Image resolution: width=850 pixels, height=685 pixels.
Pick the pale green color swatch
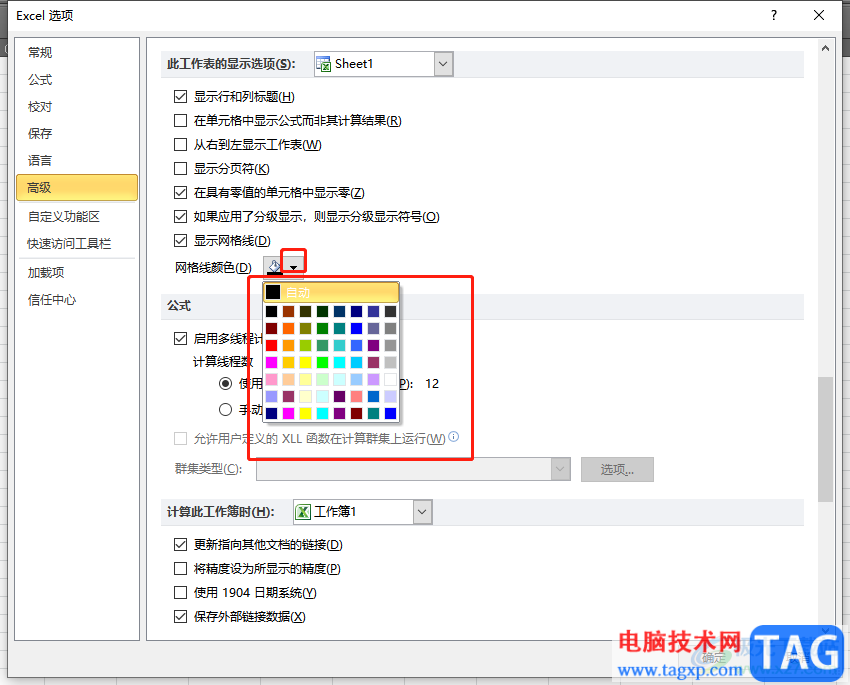coord(323,379)
